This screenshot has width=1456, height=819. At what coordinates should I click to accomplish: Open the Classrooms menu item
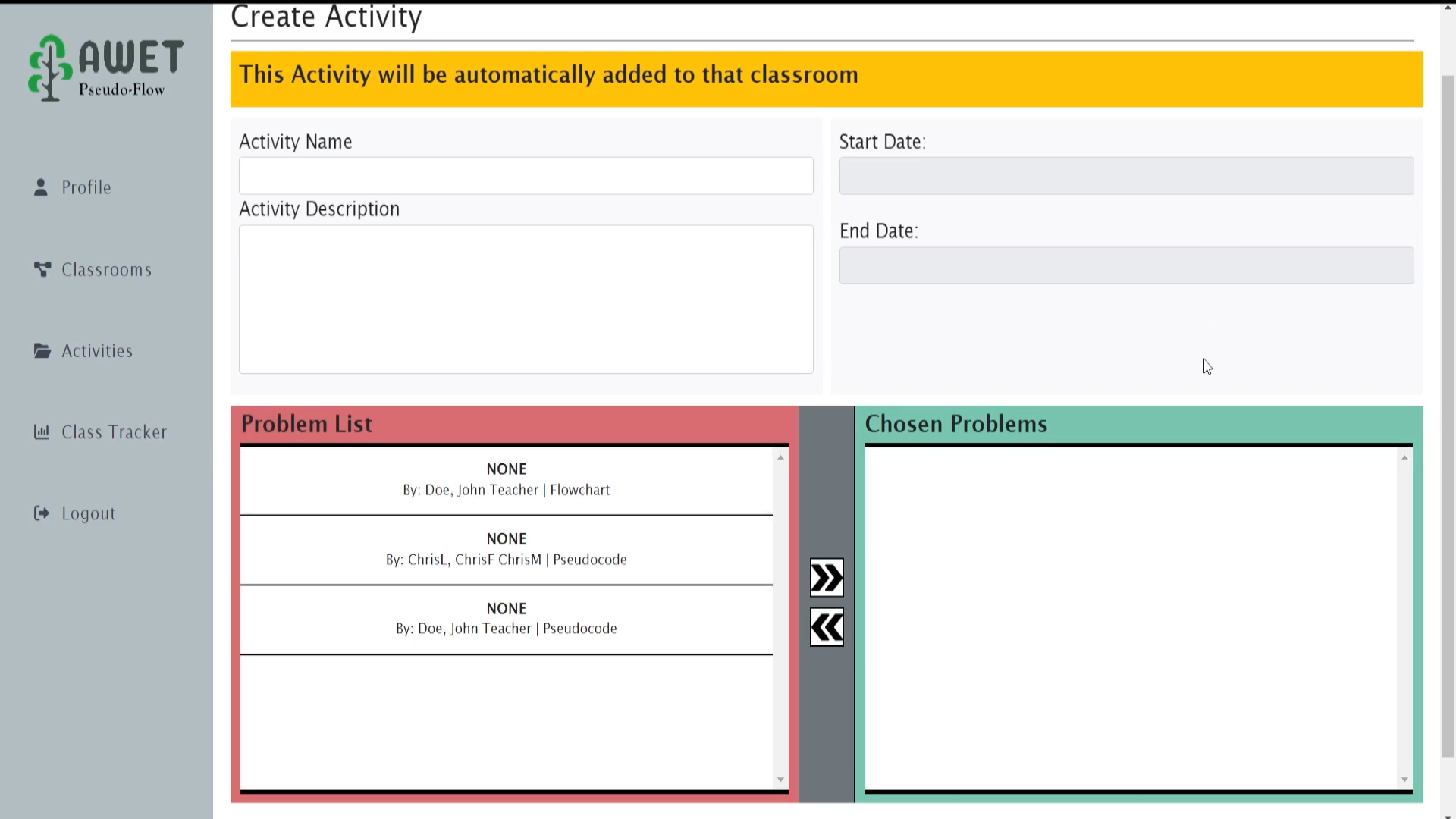click(x=106, y=270)
